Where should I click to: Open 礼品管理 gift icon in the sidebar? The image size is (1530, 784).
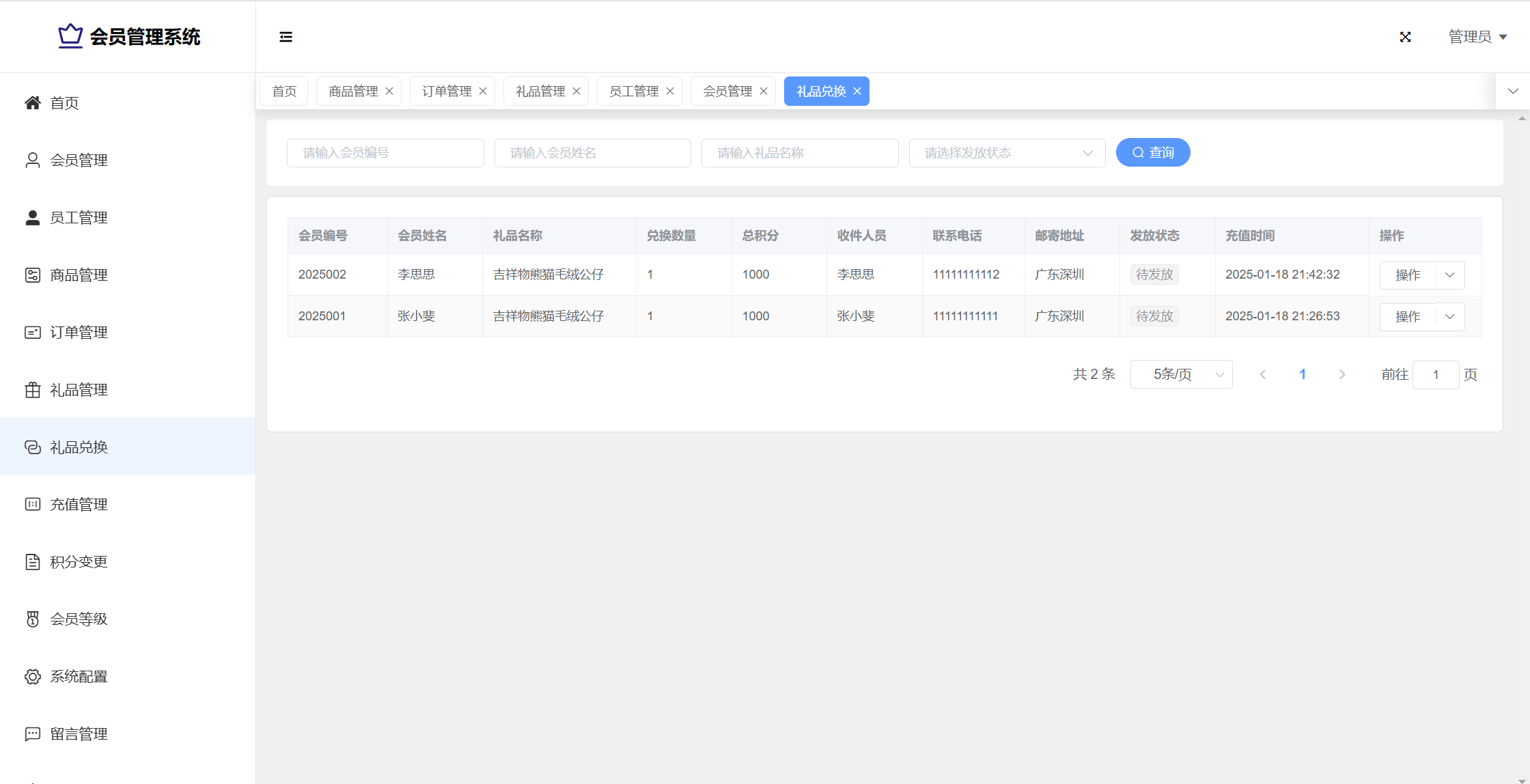click(33, 390)
